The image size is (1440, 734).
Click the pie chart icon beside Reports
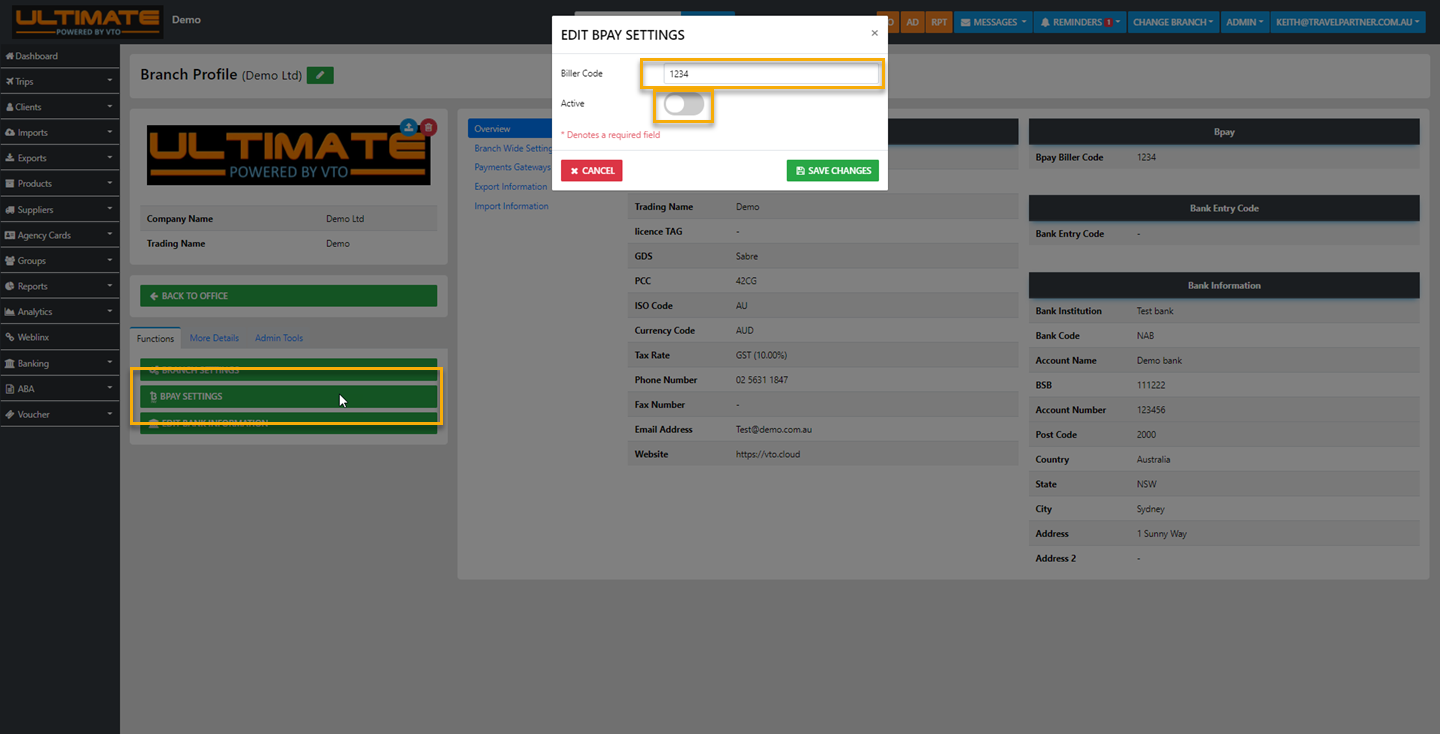pyautogui.click(x=10, y=286)
